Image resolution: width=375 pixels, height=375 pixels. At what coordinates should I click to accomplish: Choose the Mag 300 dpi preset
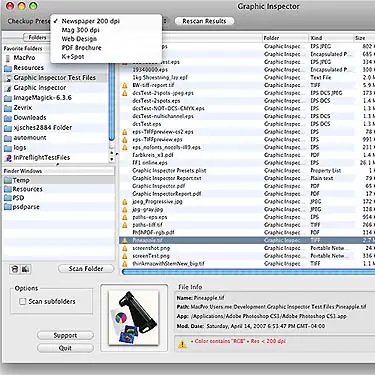(x=106, y=30)
